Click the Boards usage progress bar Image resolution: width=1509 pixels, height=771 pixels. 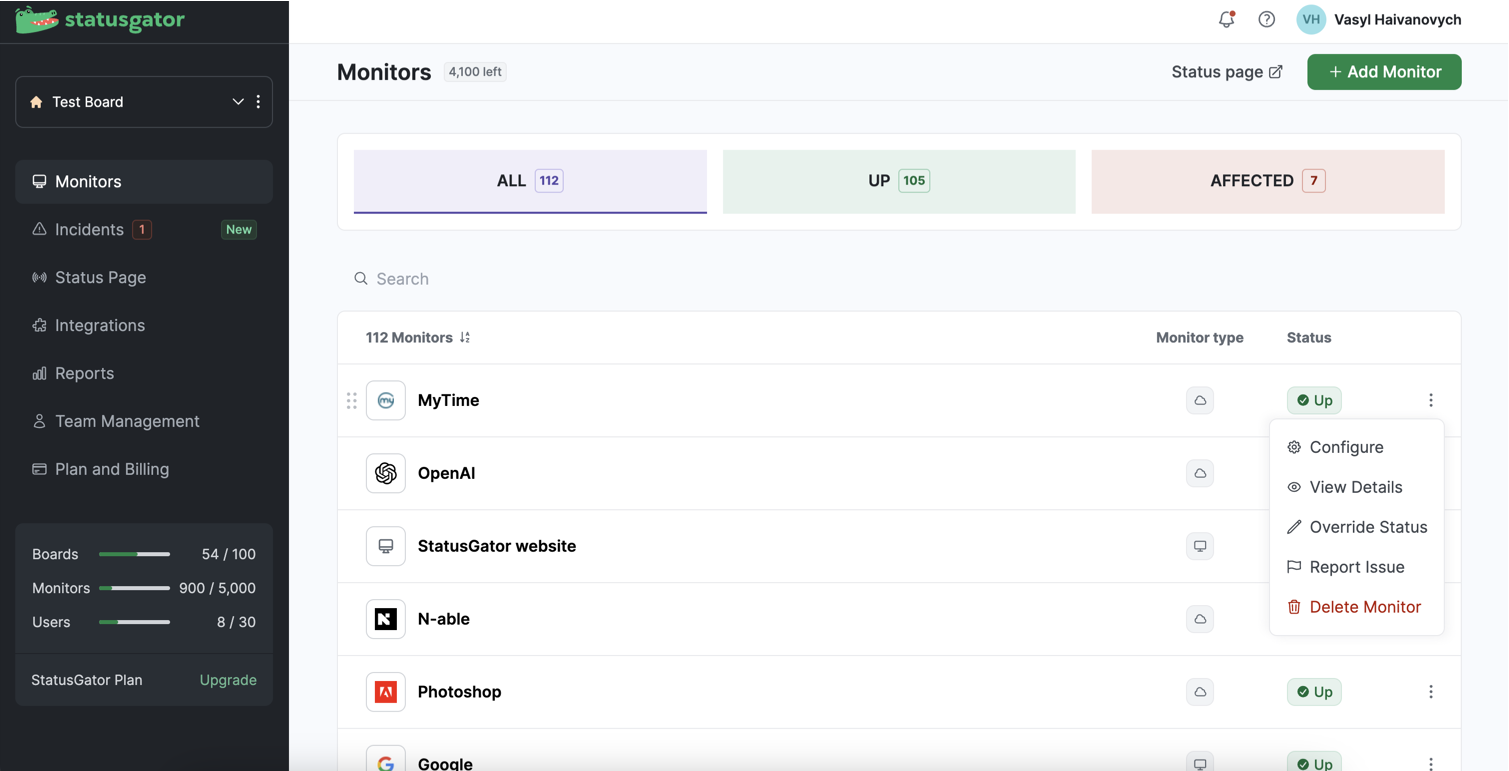(x=134, y=554)
